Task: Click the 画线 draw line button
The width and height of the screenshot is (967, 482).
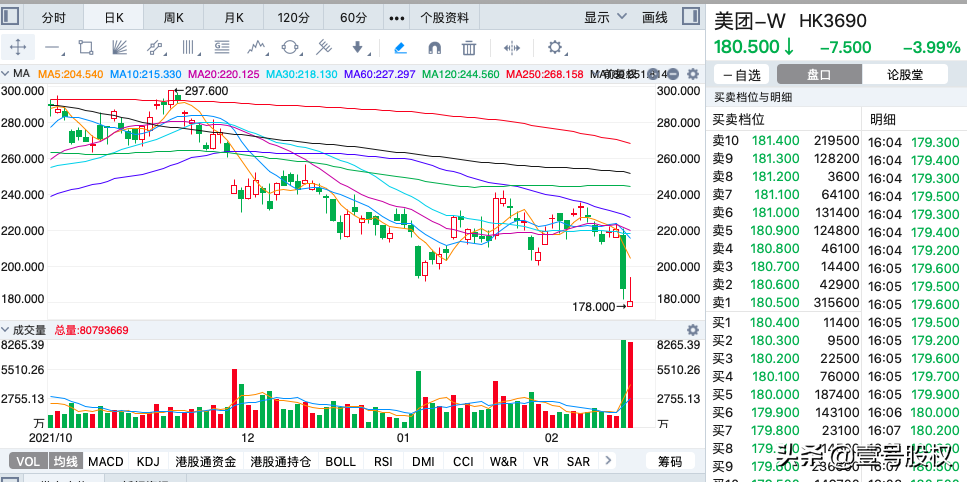Action: (x=654, y=18)
